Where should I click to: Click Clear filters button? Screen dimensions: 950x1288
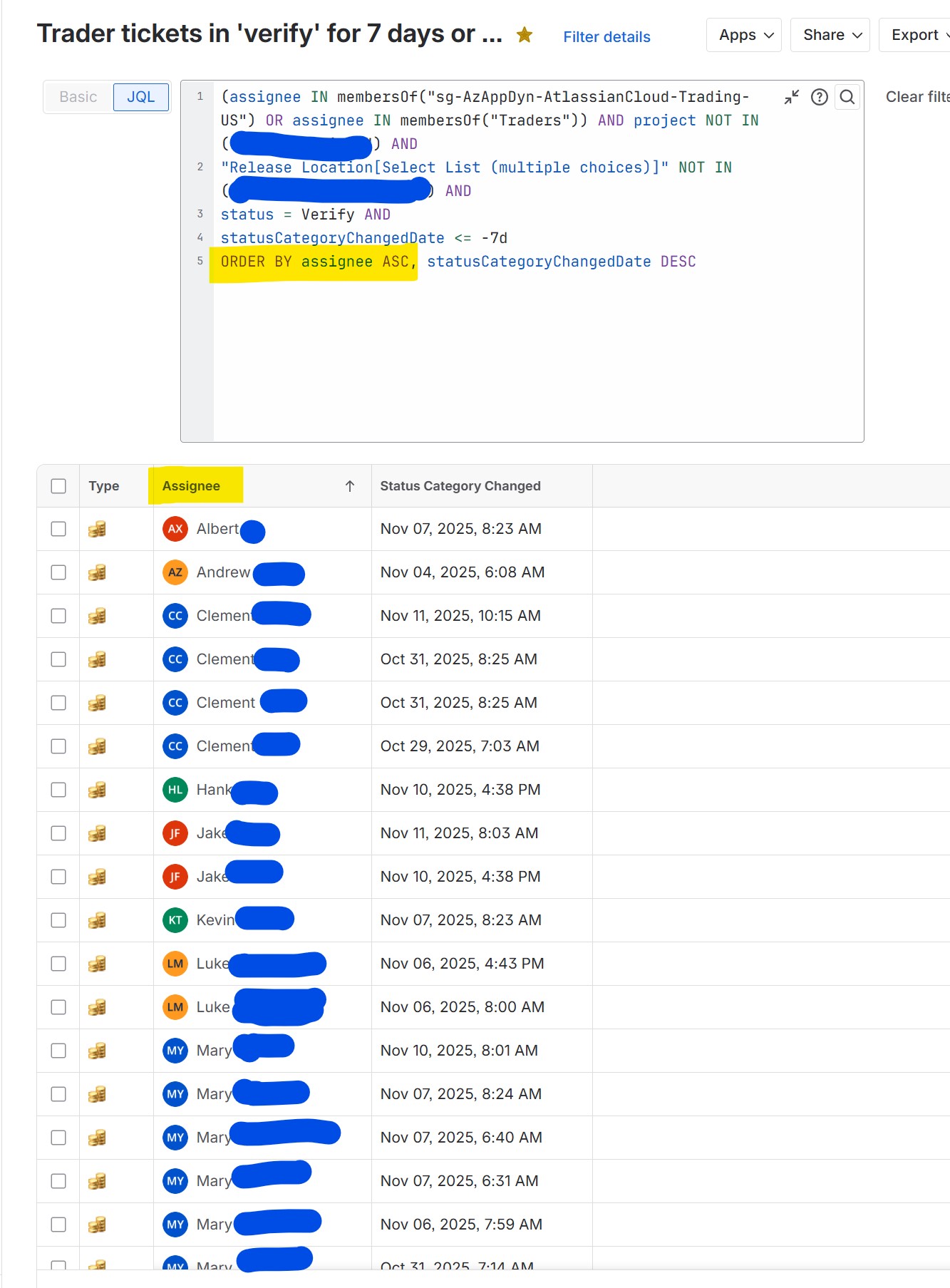(x=917, y=97)
